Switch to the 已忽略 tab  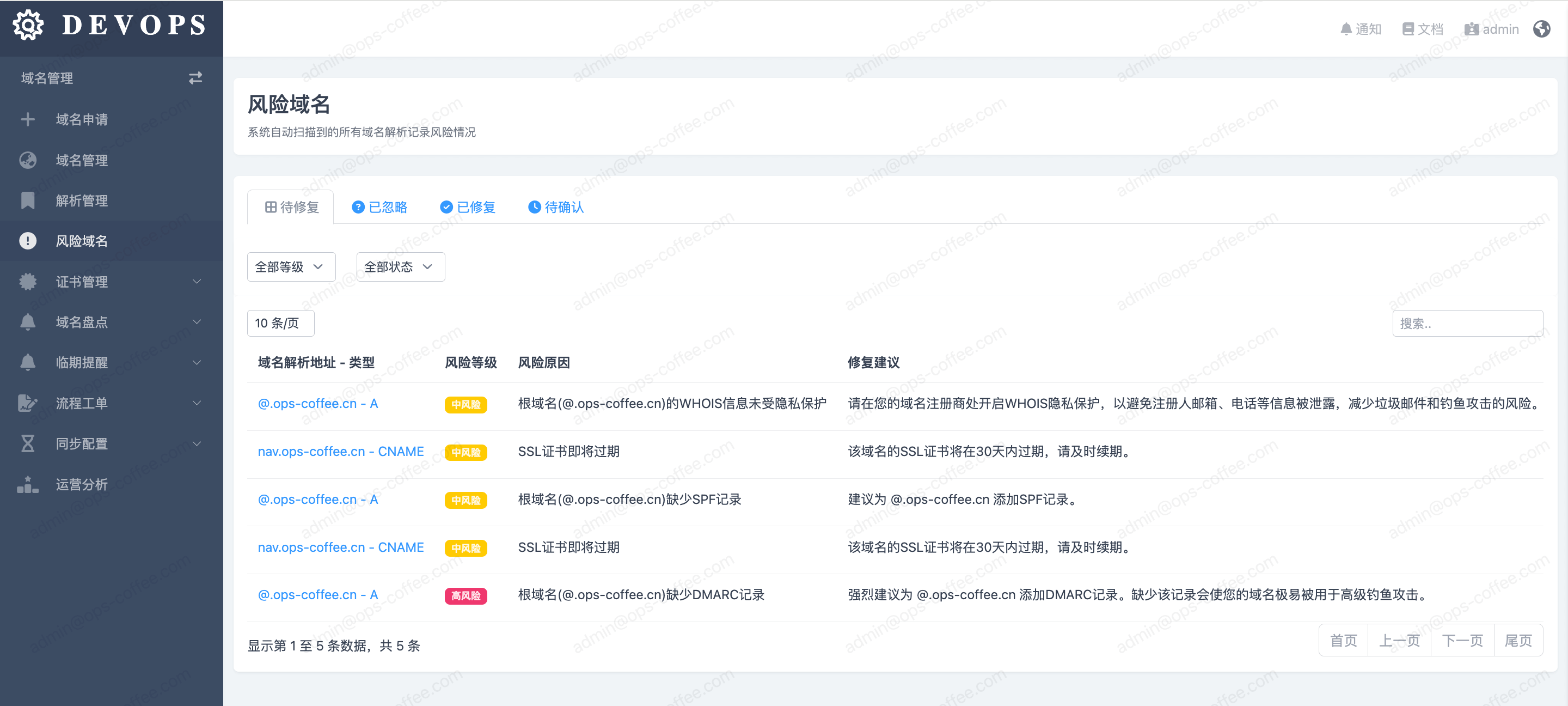pyautogui.click(x=380, y=207)
